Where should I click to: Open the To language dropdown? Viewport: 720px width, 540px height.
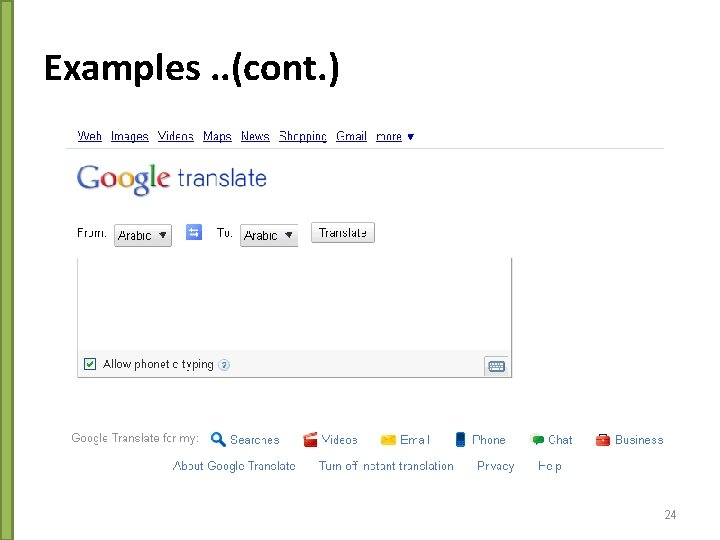[268, 235]
